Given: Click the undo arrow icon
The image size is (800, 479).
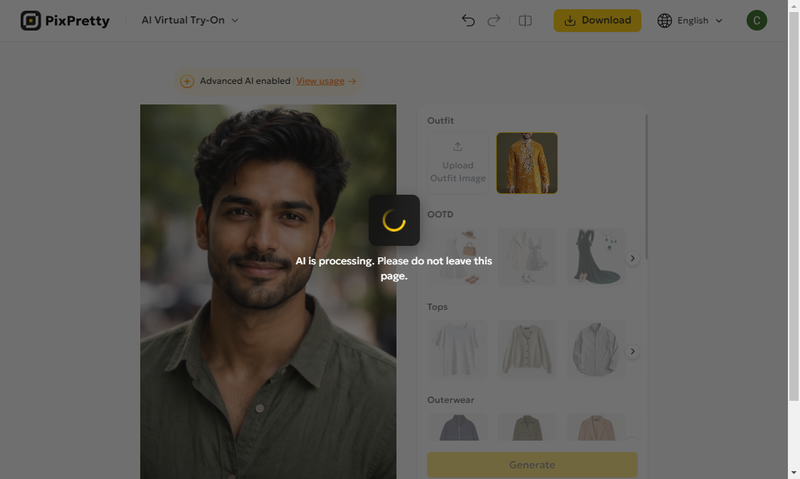Looking at the screenshot, I should click(468, 20).
